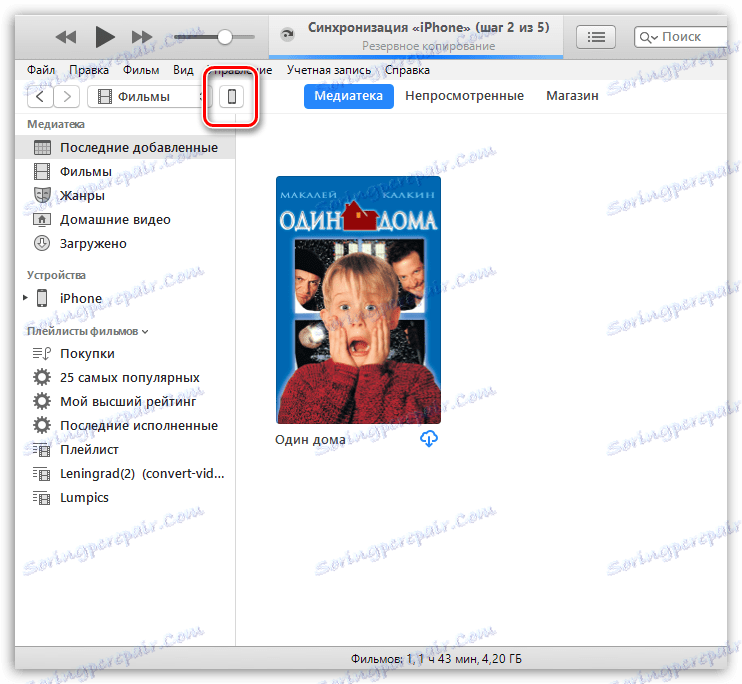Open the Правка menu

click(x=89, y=70)
